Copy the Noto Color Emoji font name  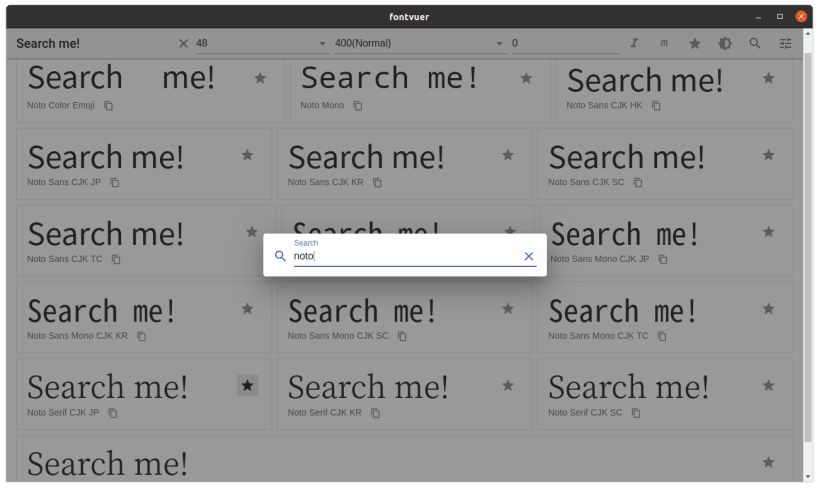pyautogui.click(x=108, y=106)
